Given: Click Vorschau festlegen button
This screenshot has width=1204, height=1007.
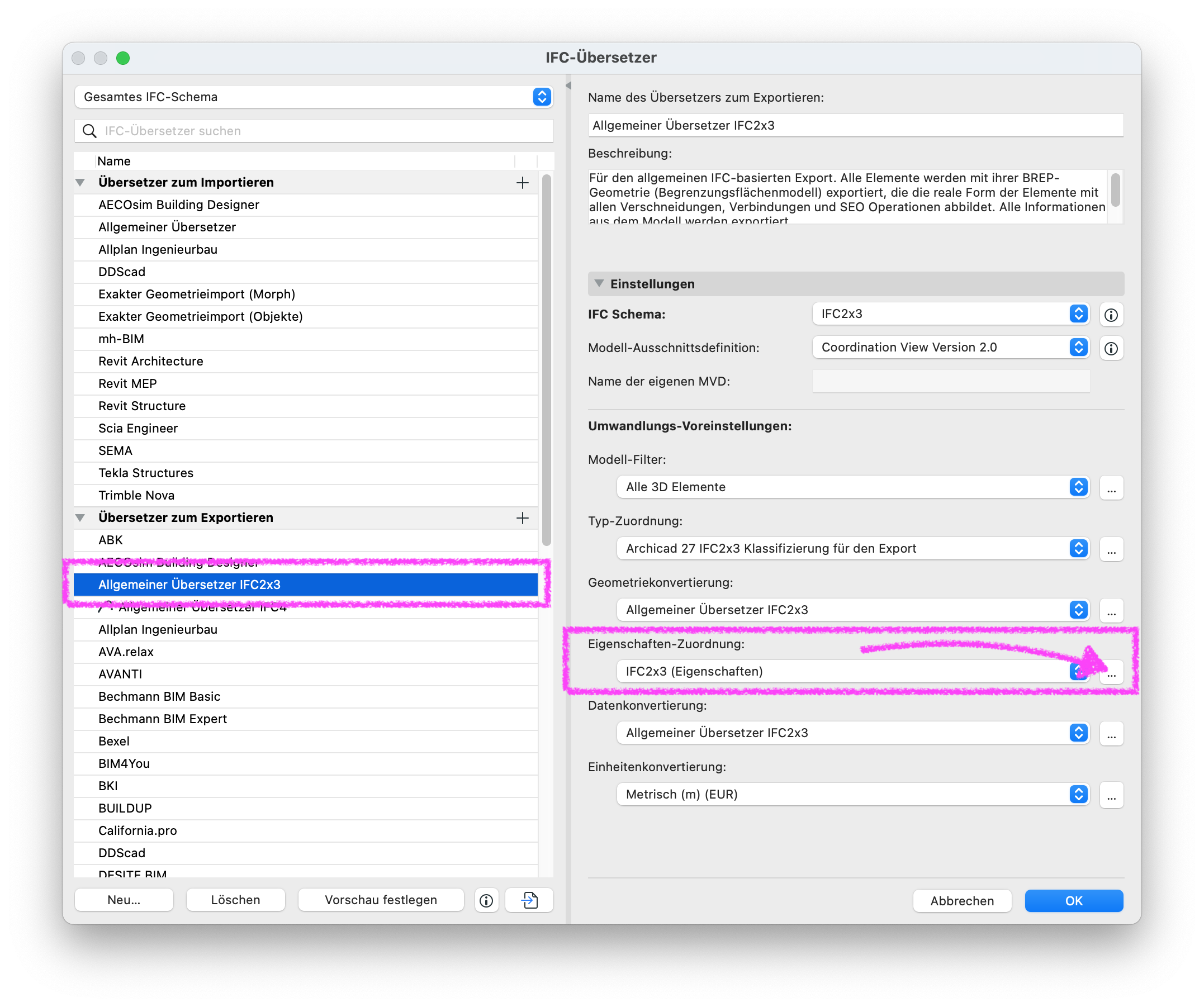Looking at the screenshot, I should click(381, 900).
